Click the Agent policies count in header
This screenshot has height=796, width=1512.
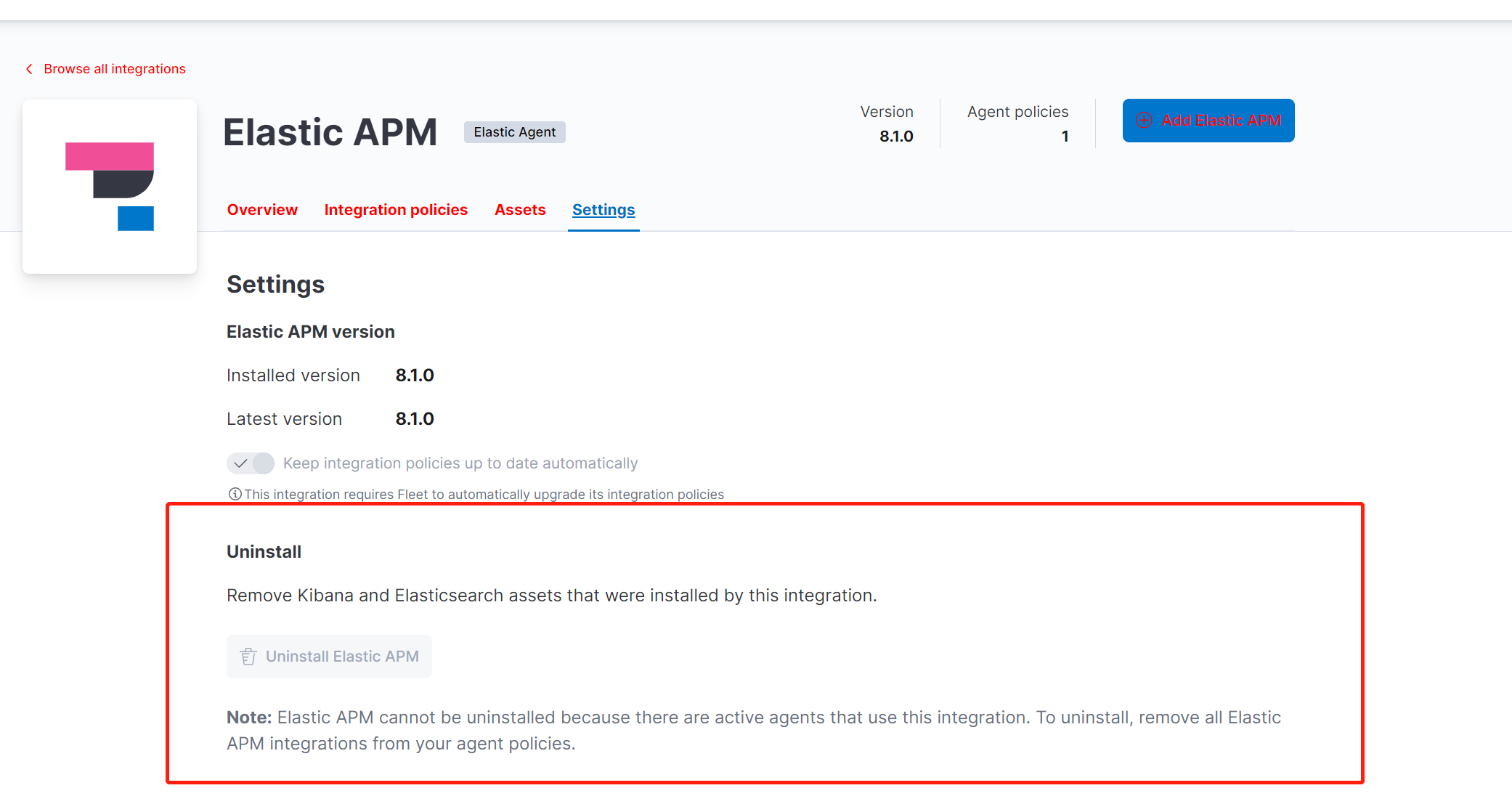1065,137
